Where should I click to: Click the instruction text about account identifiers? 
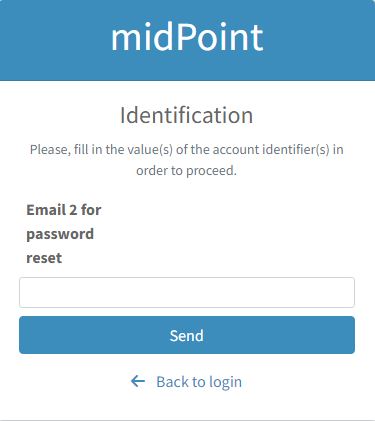pos(187,160)
